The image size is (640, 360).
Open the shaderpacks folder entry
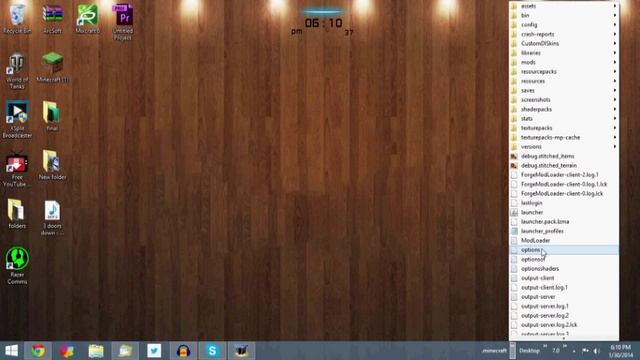pos(564,109)
